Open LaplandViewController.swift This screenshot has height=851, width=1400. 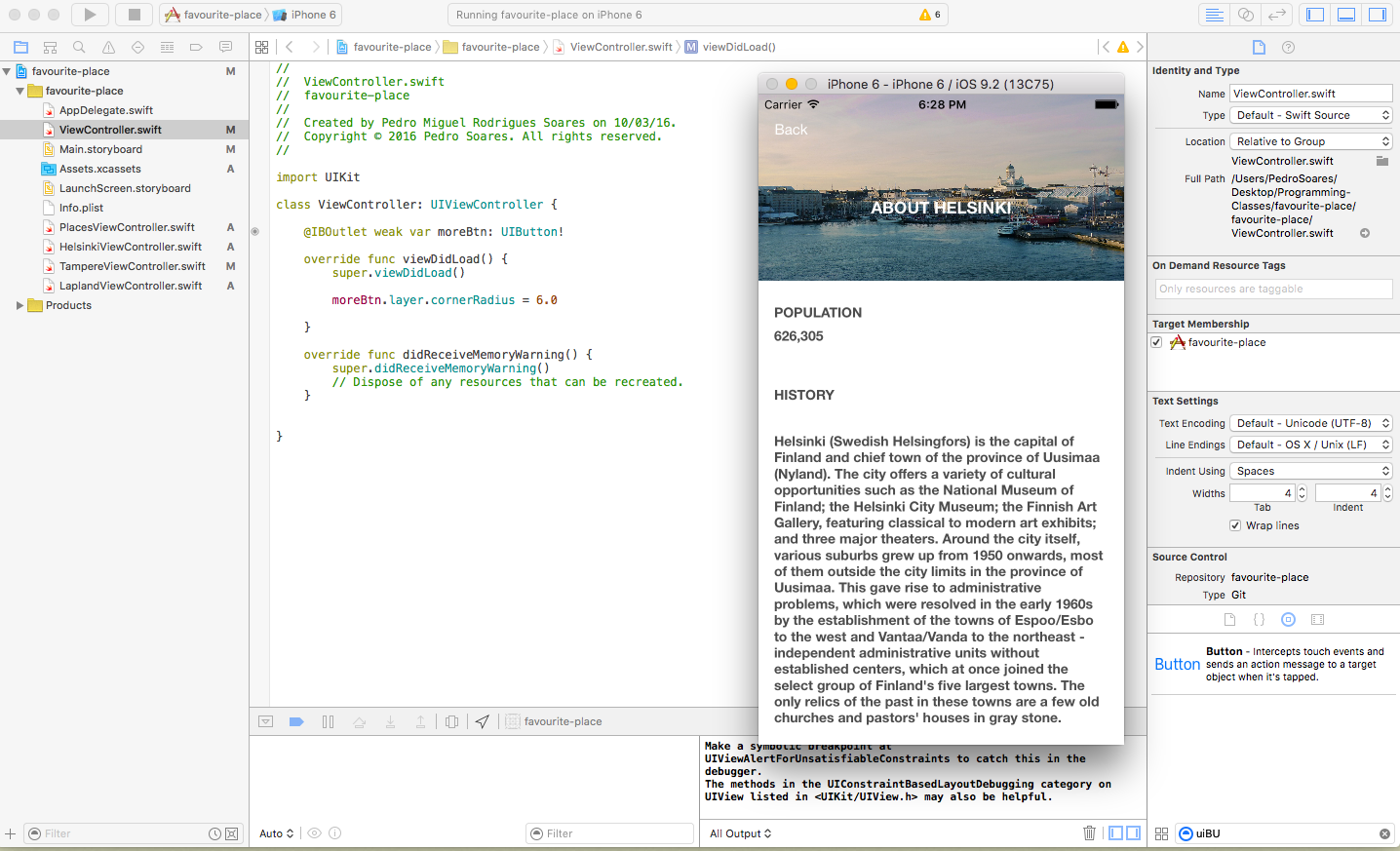130,286
